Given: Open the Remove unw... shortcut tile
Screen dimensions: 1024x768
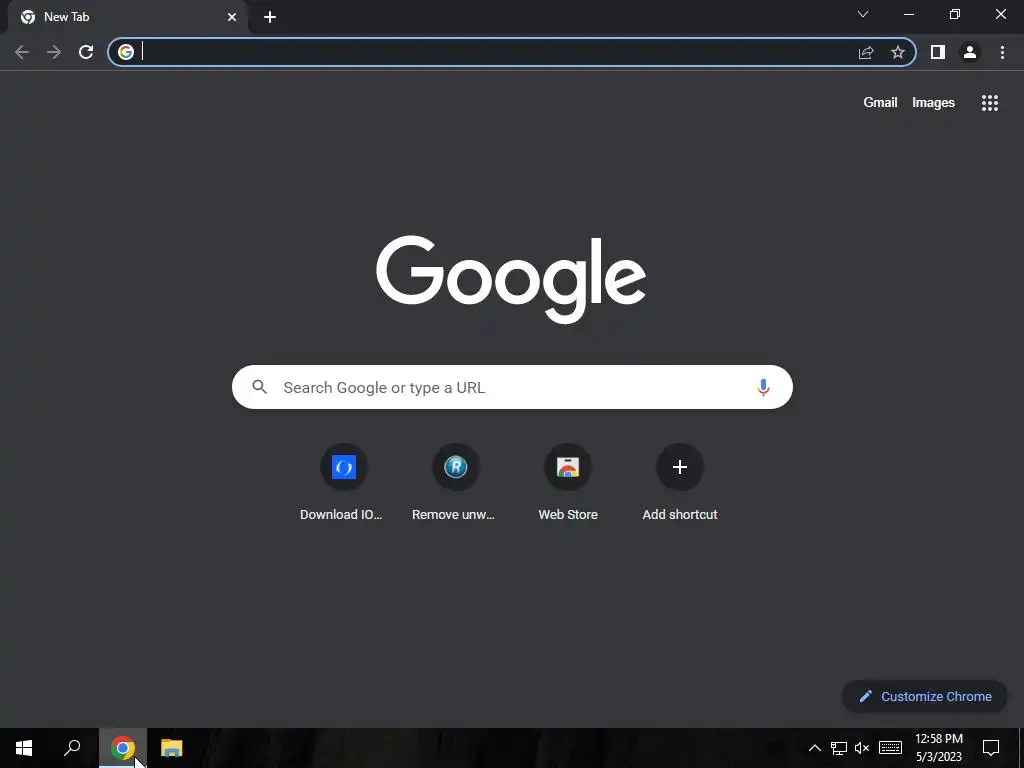Looking at the screenshot, I should coord(454,483).
